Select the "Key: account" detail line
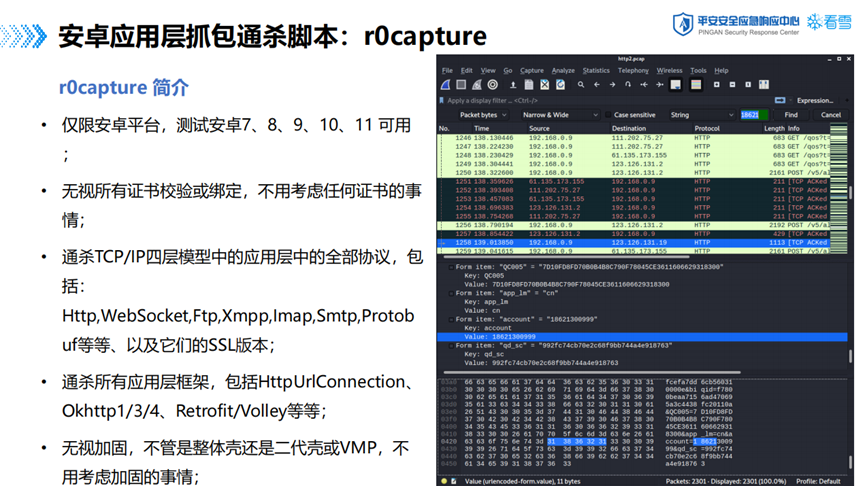The height and width of the screenshot is (486, 865). click(x=488, y=328)
